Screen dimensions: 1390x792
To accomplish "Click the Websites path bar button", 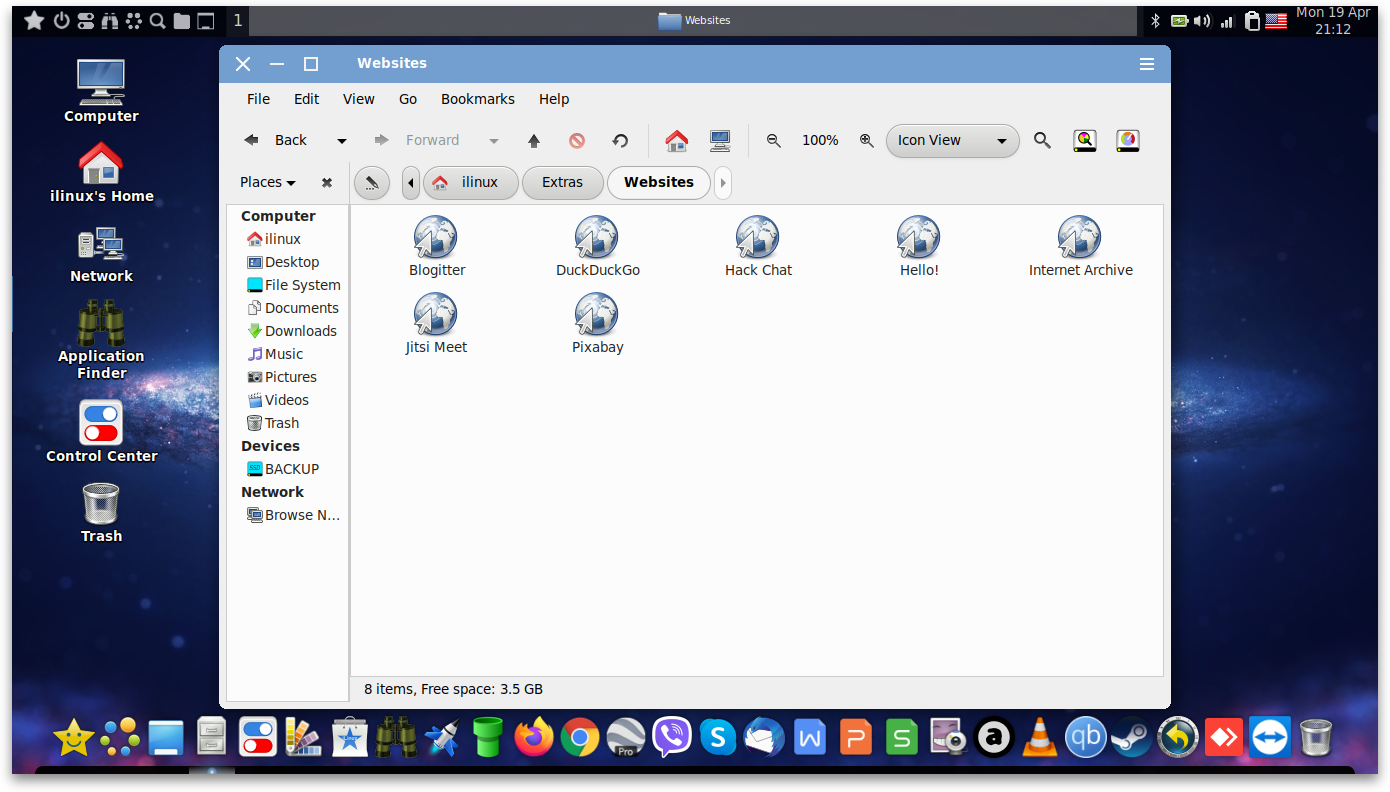I will [658, 183].
